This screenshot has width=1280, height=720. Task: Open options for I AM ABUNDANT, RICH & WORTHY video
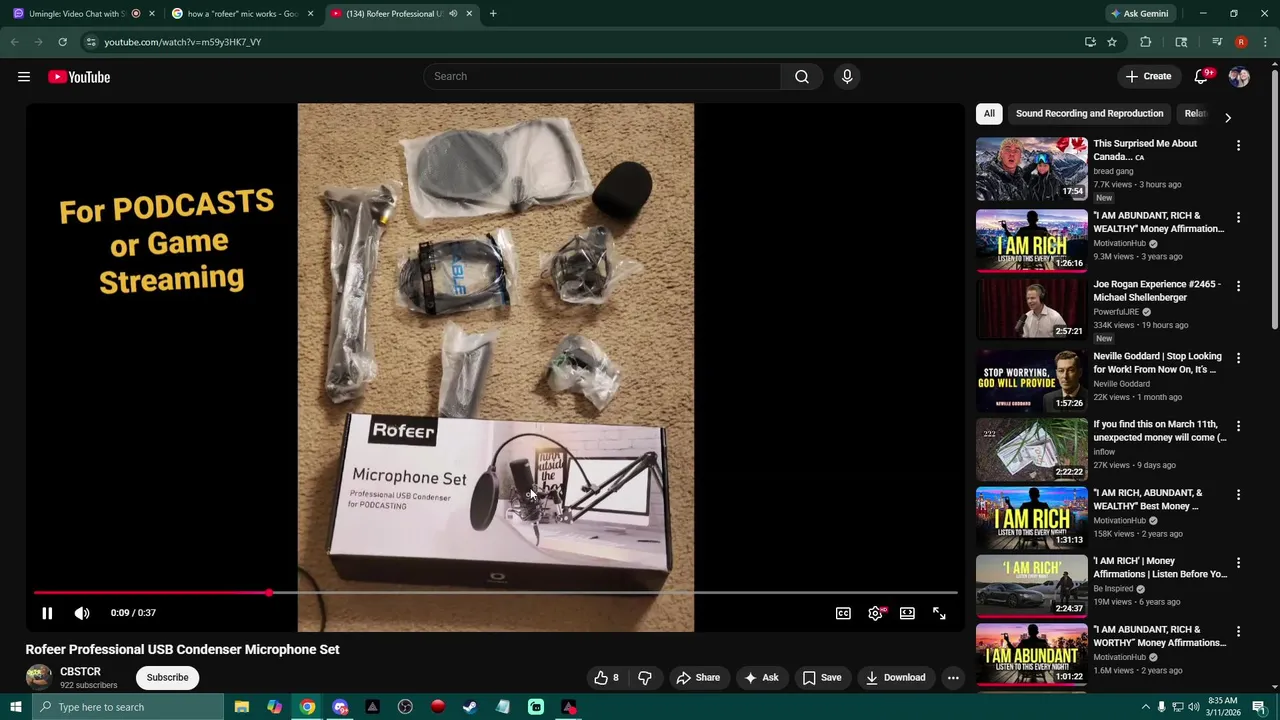pyautogui.click(x=1238, y=632)
